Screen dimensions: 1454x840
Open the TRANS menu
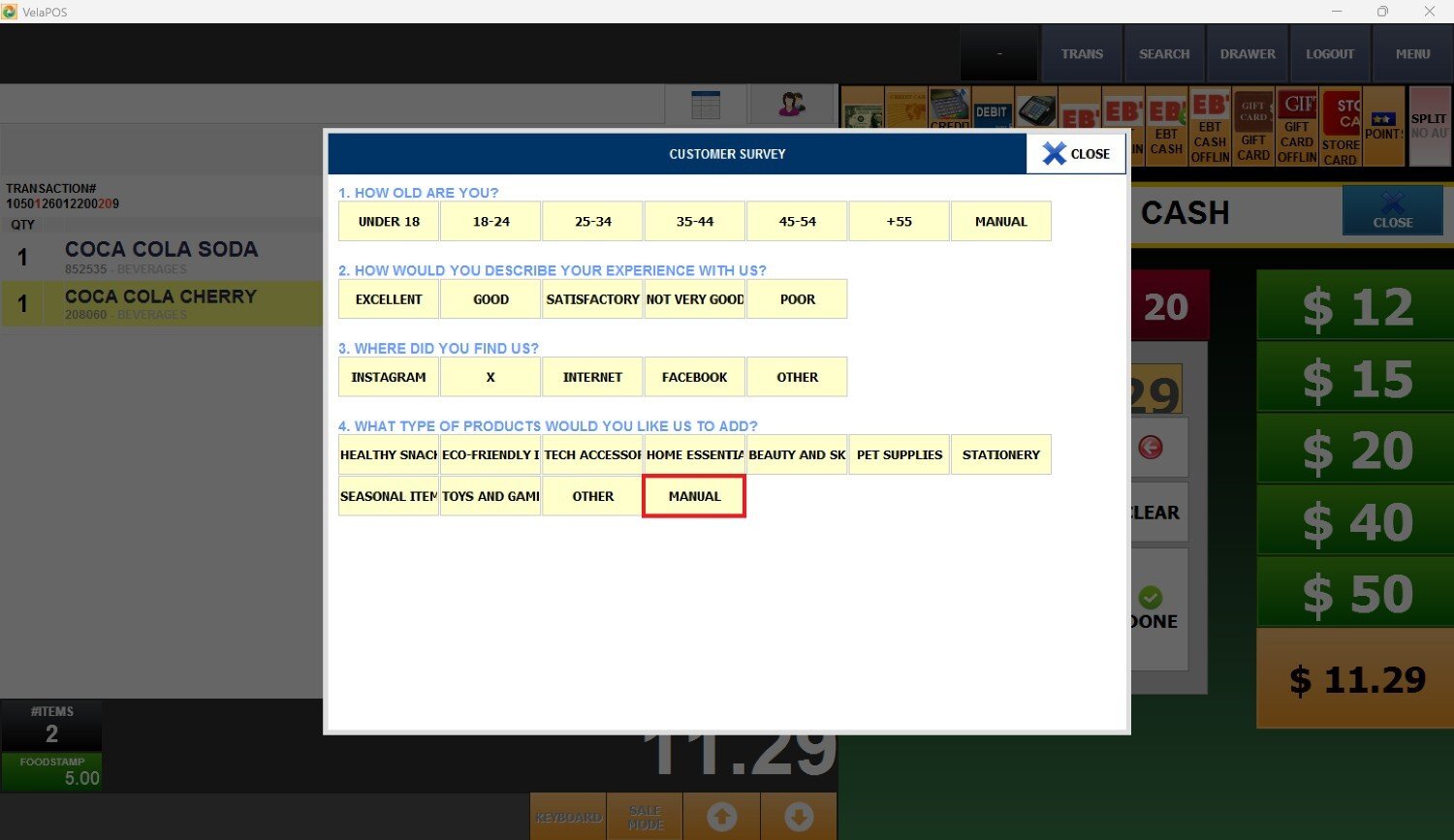(1082, 54)
